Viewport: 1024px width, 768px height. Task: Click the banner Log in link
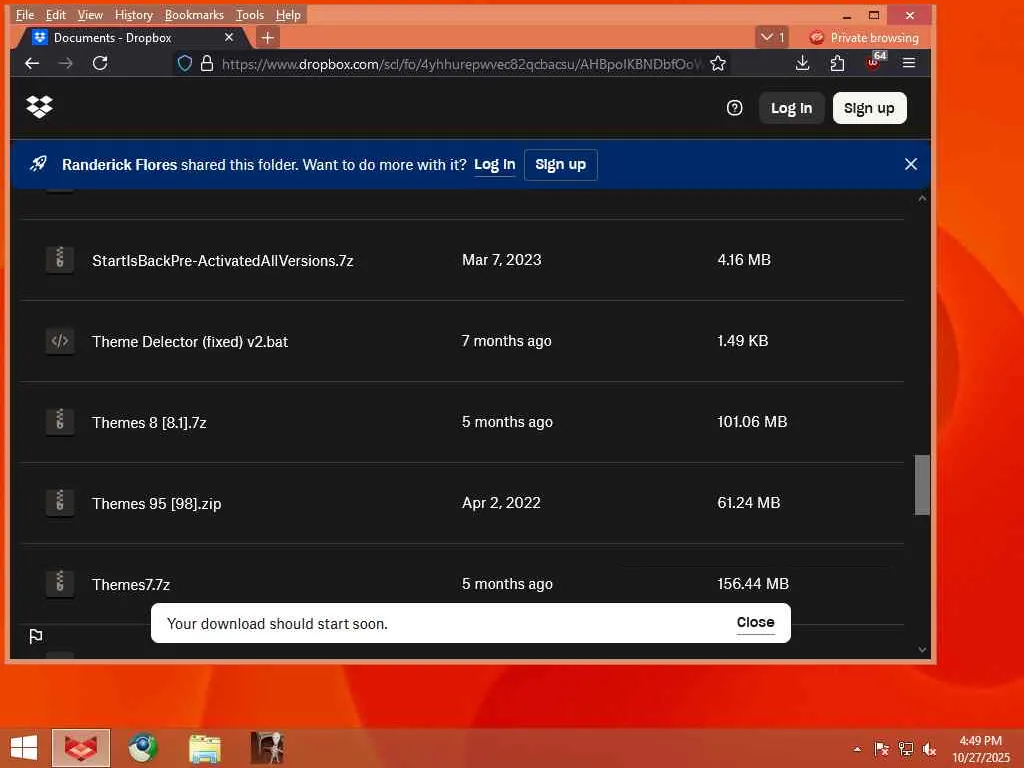[494, 165]
